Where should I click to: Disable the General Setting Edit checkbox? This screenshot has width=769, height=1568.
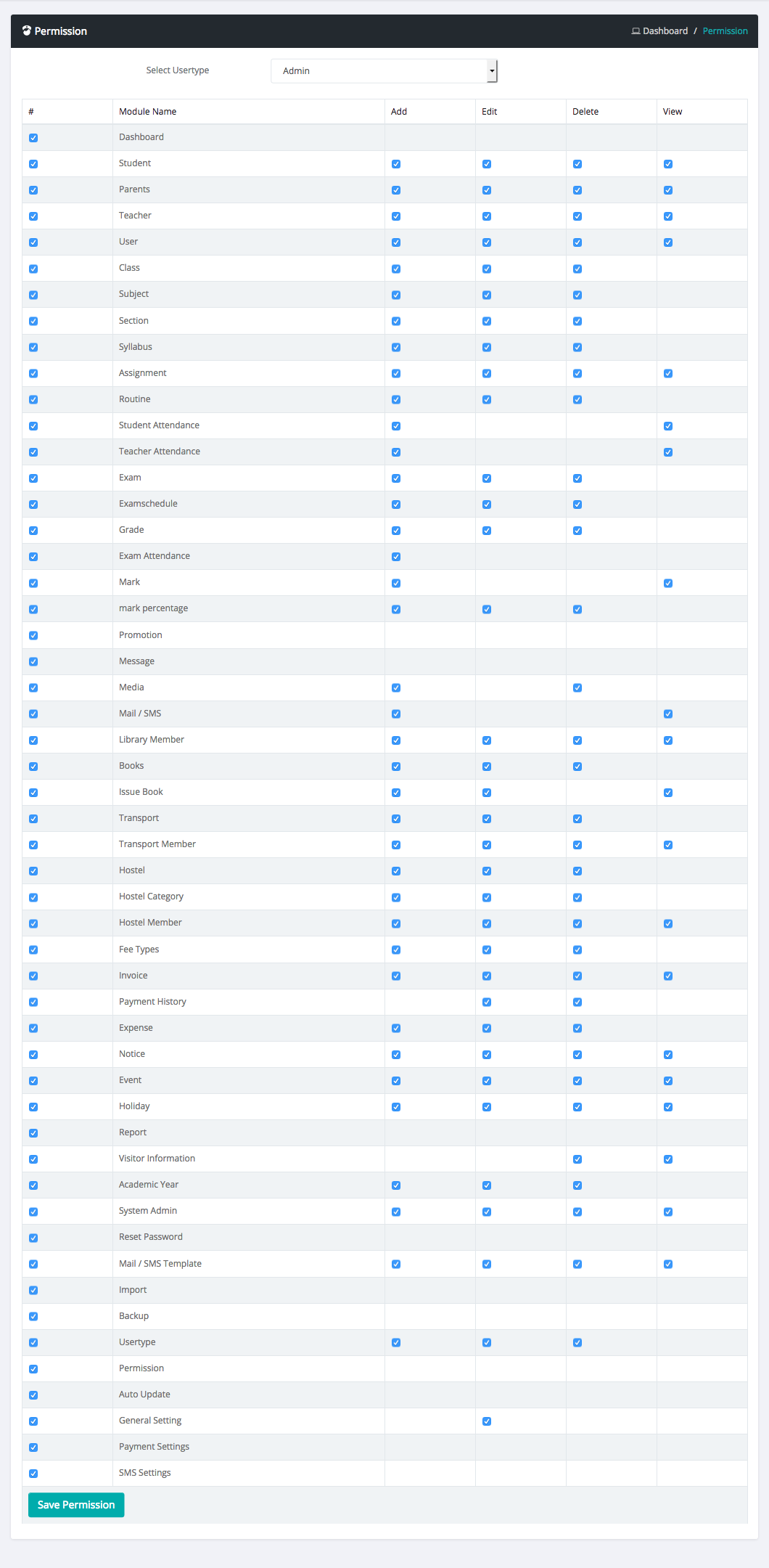pos(487,1421)
